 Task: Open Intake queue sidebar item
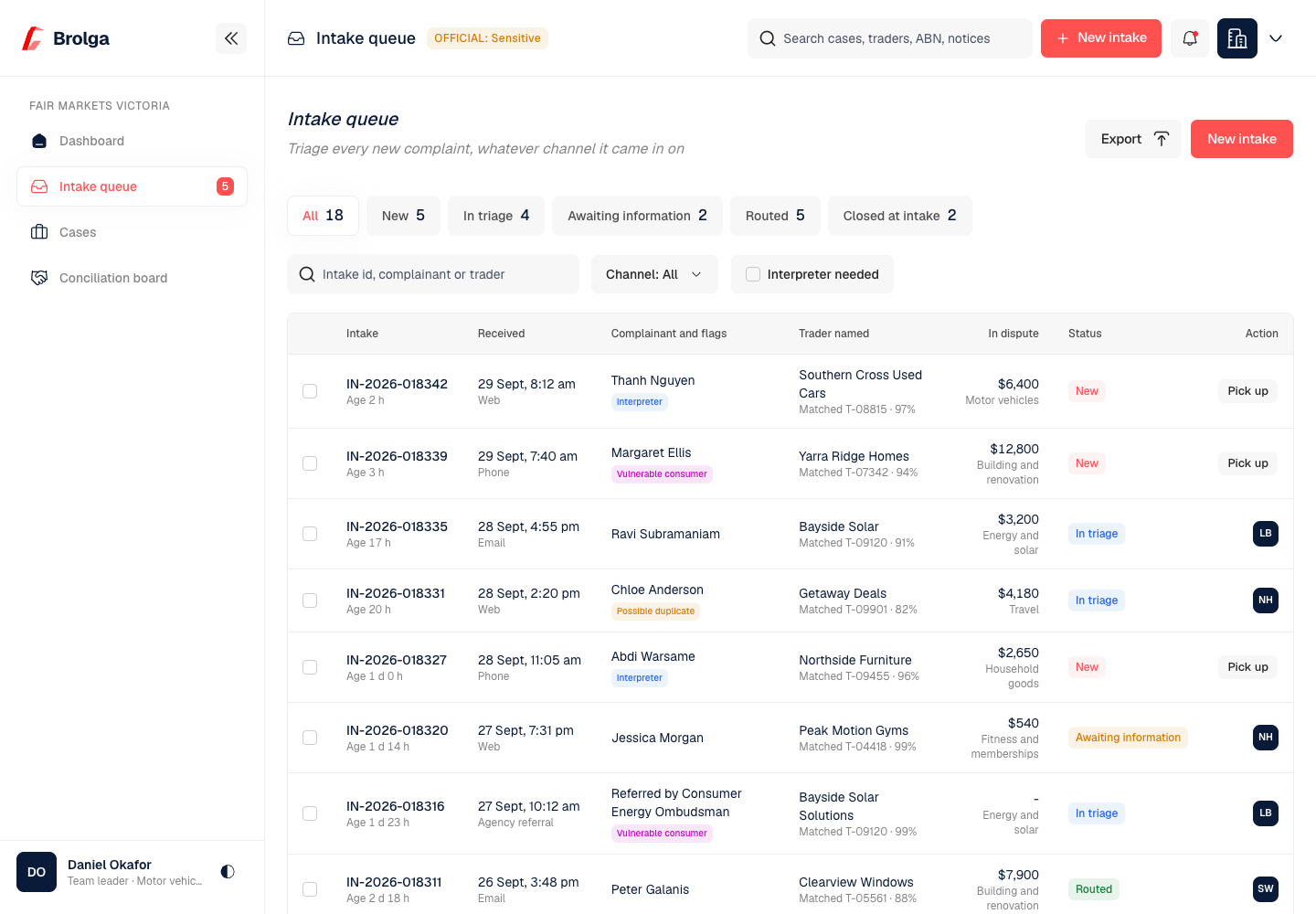132,186
